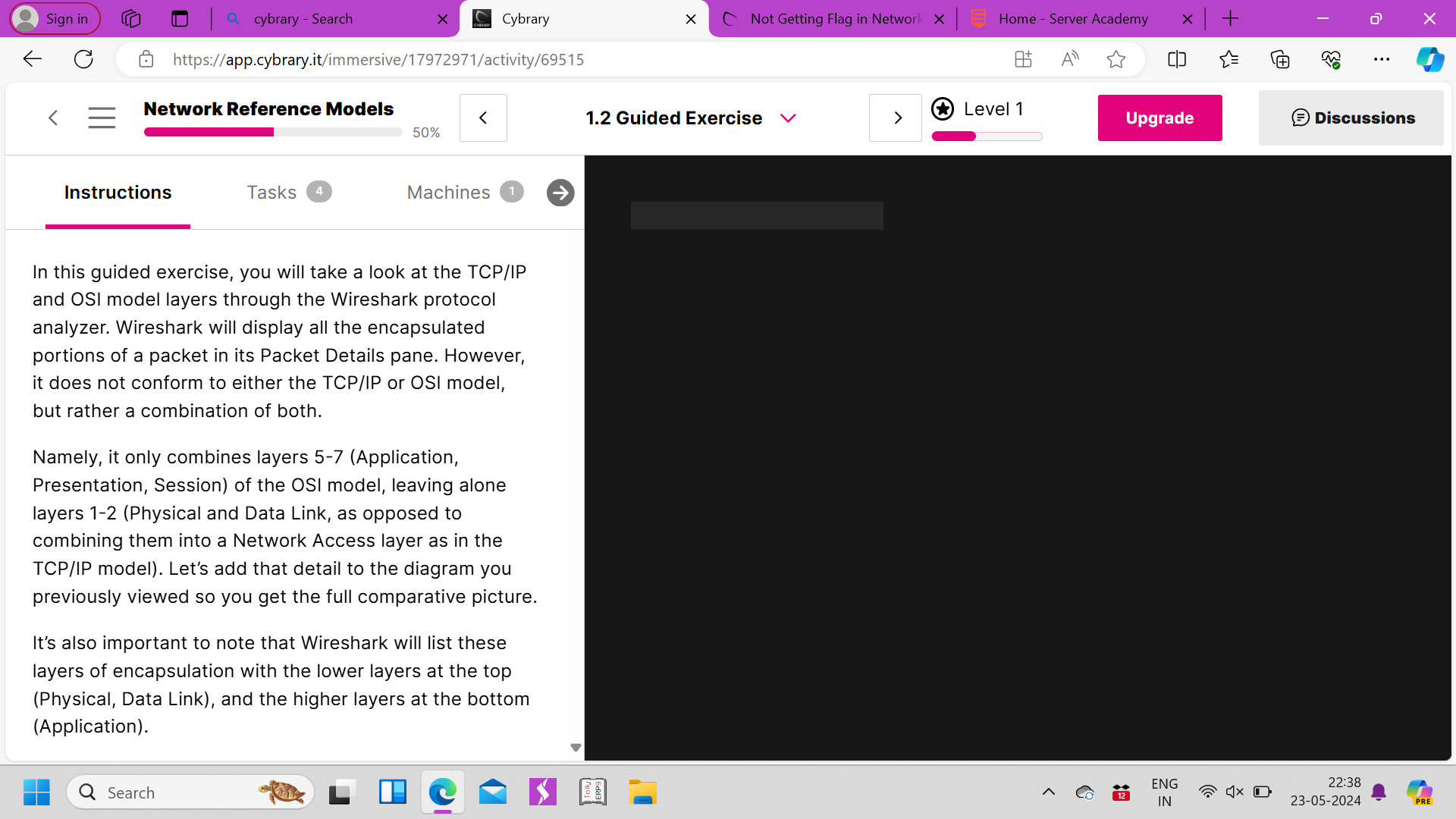The width and height of the screenshot is (1456, 819).
Task: Expand the 1.2 Guided Exercise dropdown
Action: pyautogui.click(x=788, y=118)
